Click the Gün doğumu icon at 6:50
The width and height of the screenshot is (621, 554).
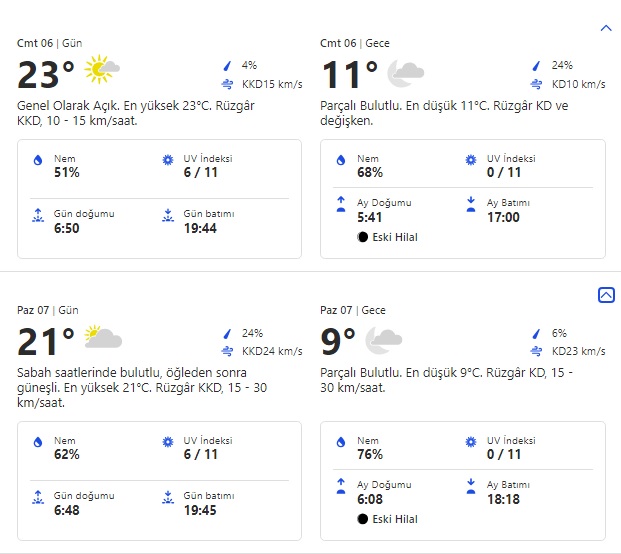pos(38,215)
